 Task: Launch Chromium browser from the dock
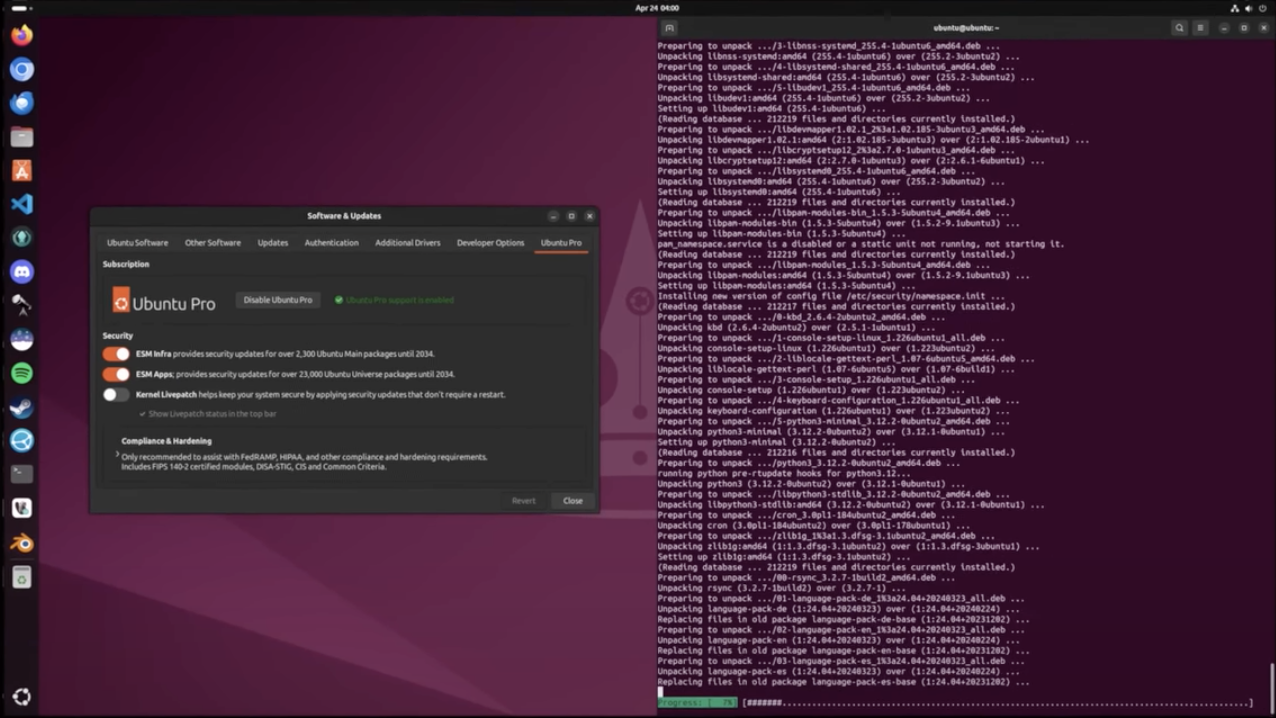[22, 69]
